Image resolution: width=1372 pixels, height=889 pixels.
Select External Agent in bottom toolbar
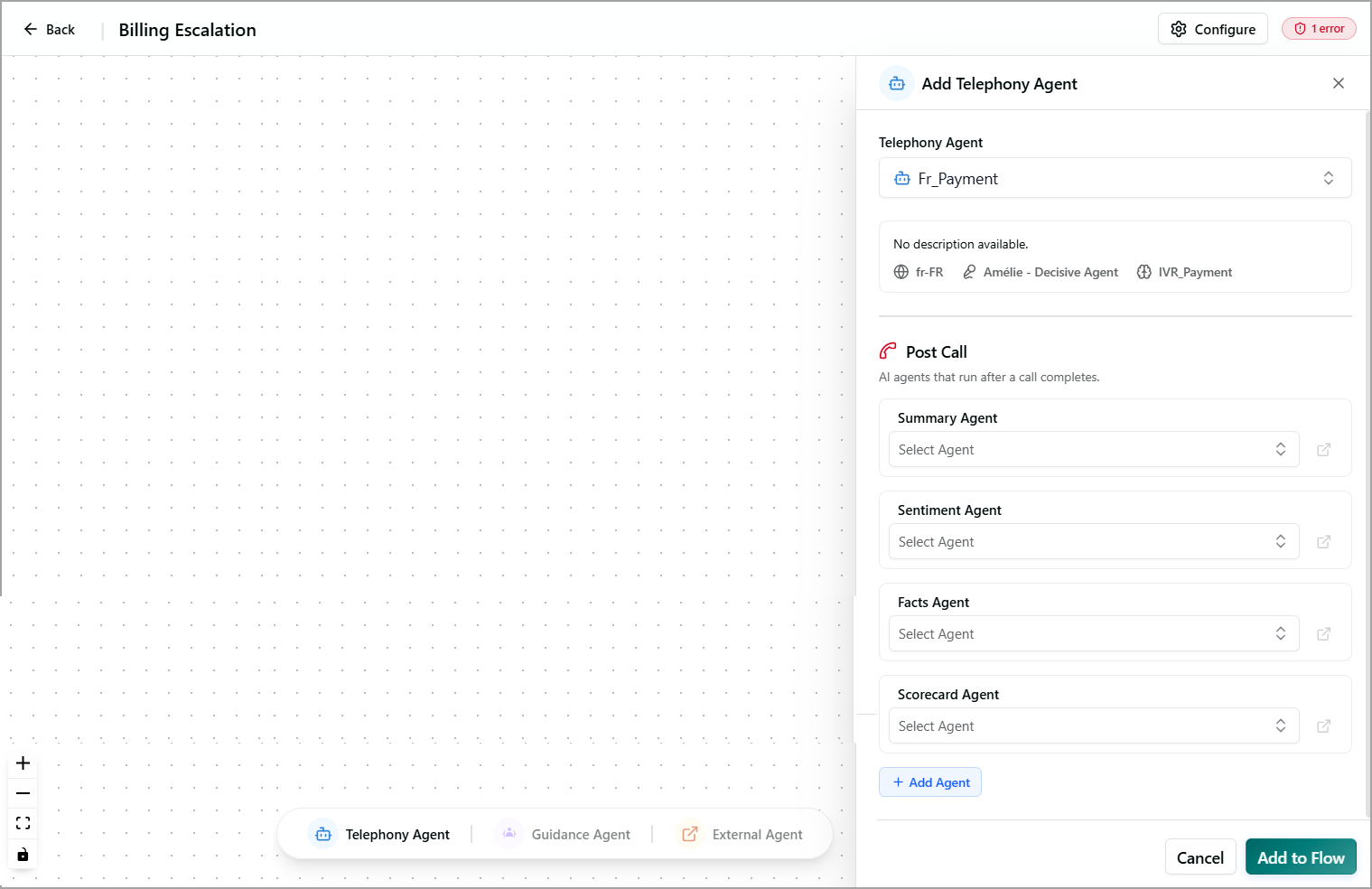[x=741, y=834]
